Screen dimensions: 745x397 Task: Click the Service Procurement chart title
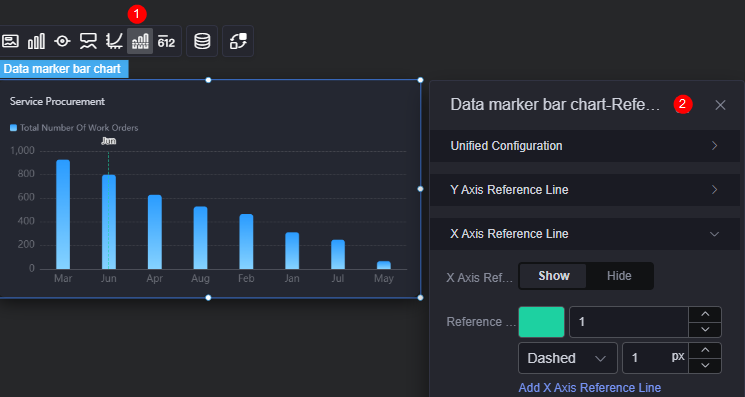click(x=57, y=101)
